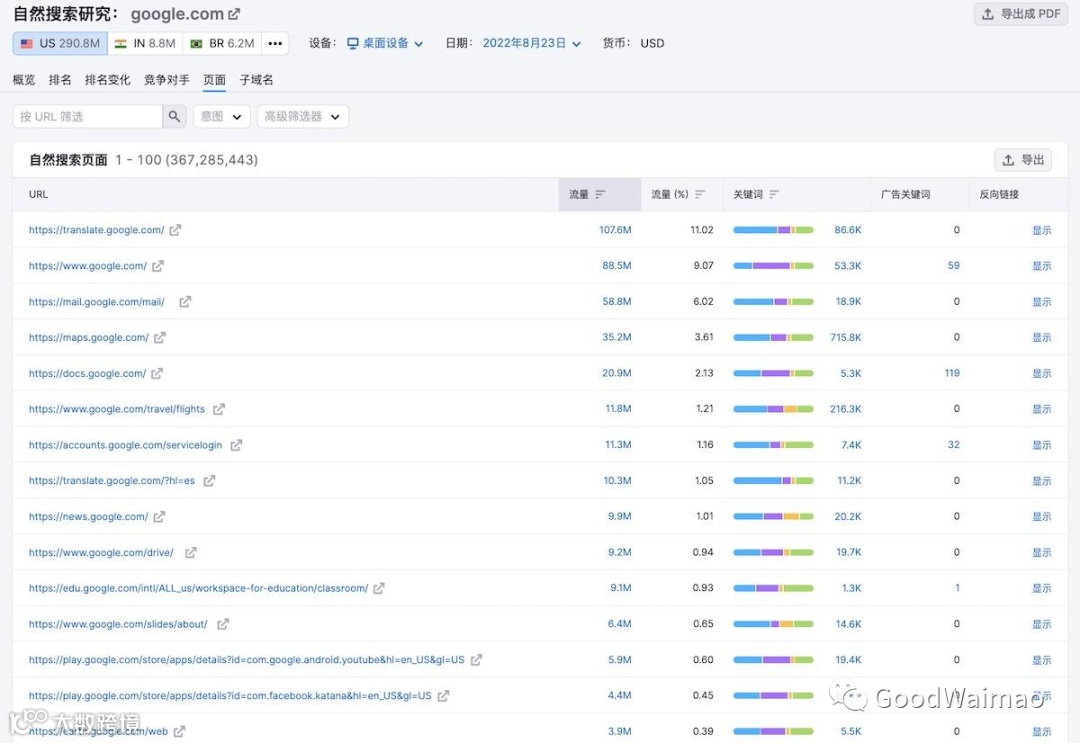The width and height of the screenshot is (1080, 743).
Task: Switch to the 排名变化 tab
Action: [107, 80]
